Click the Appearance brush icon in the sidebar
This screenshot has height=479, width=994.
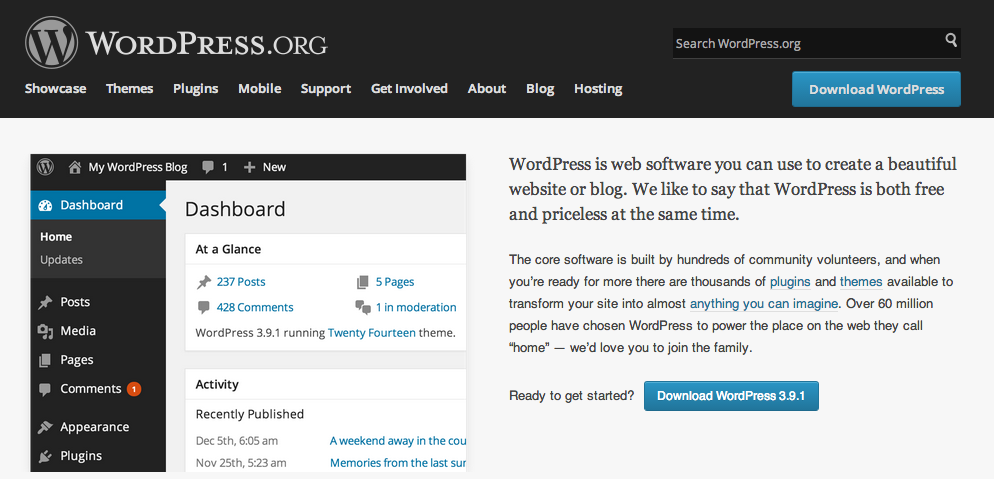click(x=45, y=427)
